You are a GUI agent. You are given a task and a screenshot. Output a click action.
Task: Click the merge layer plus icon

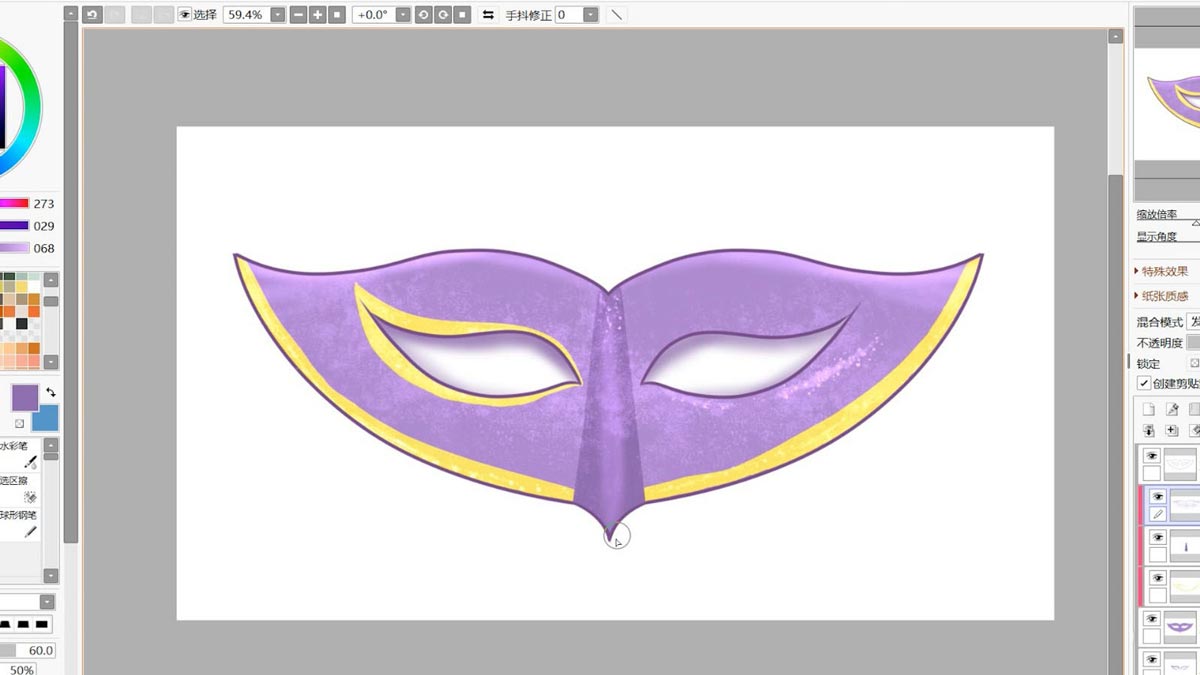1172,430
